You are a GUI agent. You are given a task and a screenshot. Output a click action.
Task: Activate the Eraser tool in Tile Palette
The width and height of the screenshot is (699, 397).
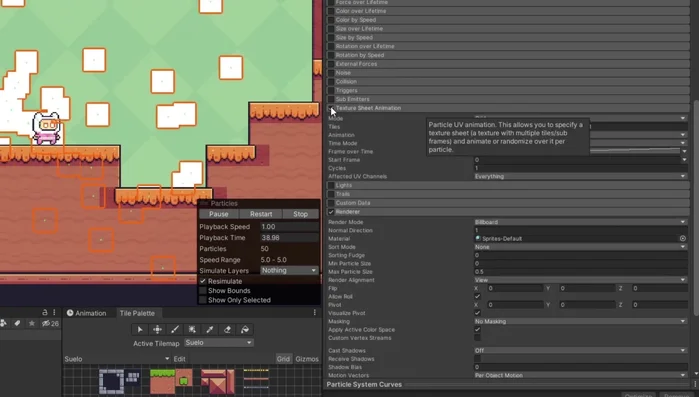click(227, 329)
